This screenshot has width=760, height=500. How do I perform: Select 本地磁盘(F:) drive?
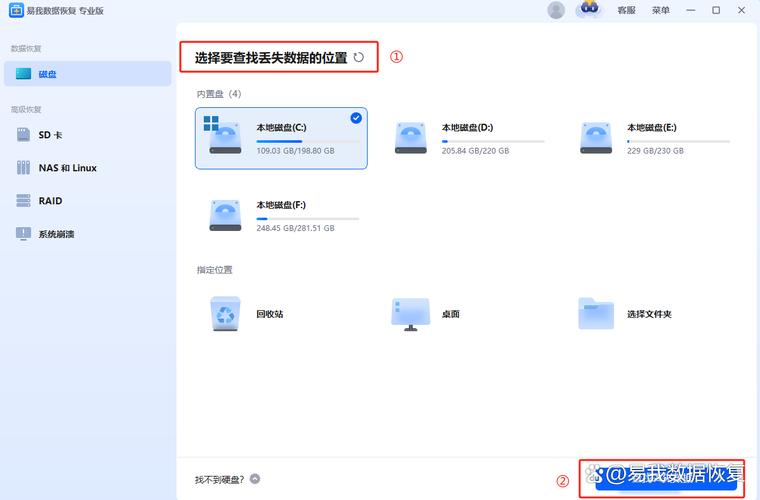pyautogui.click(x=281, y=216)
